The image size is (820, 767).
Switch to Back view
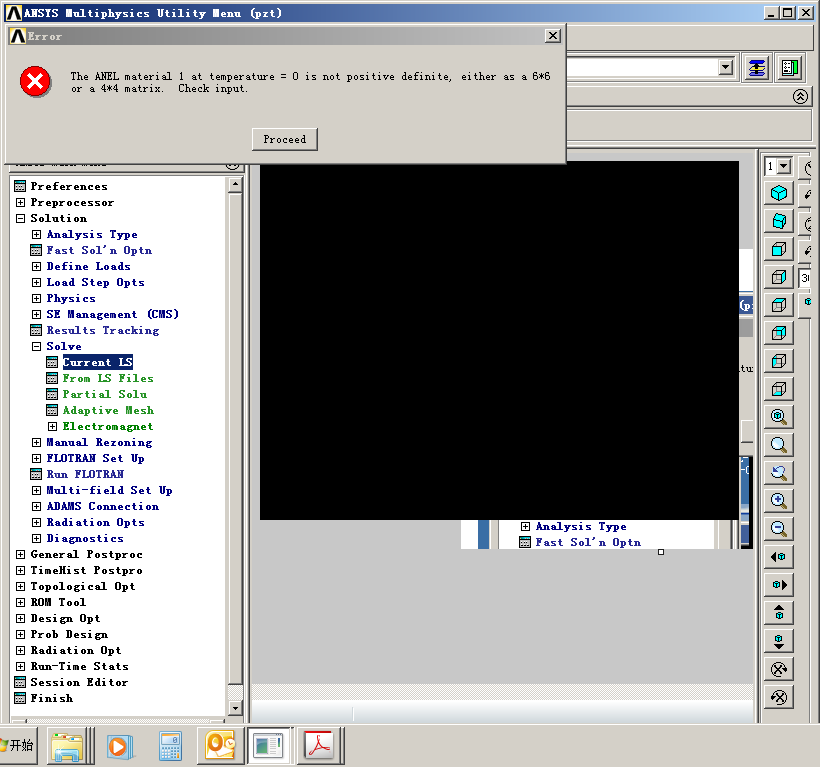[779, 333]
